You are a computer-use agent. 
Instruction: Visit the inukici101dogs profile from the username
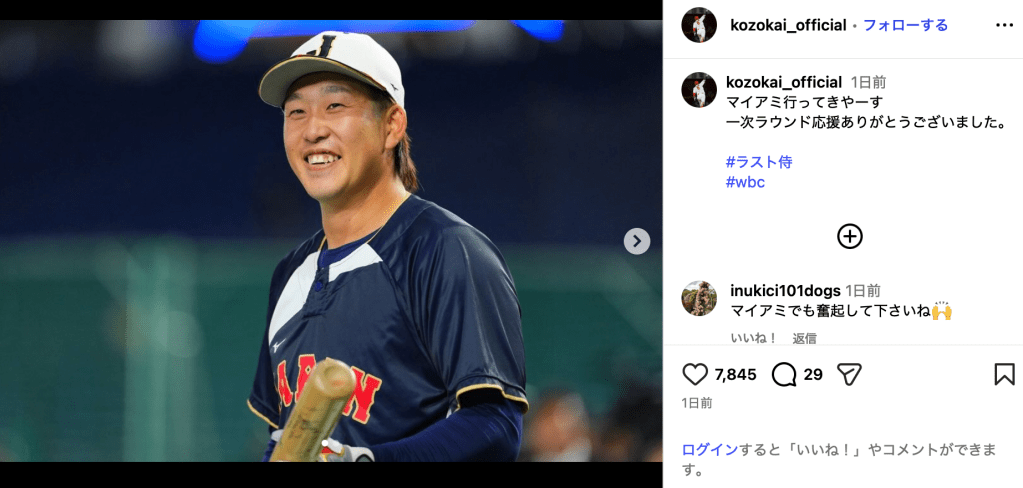point(785,291)
